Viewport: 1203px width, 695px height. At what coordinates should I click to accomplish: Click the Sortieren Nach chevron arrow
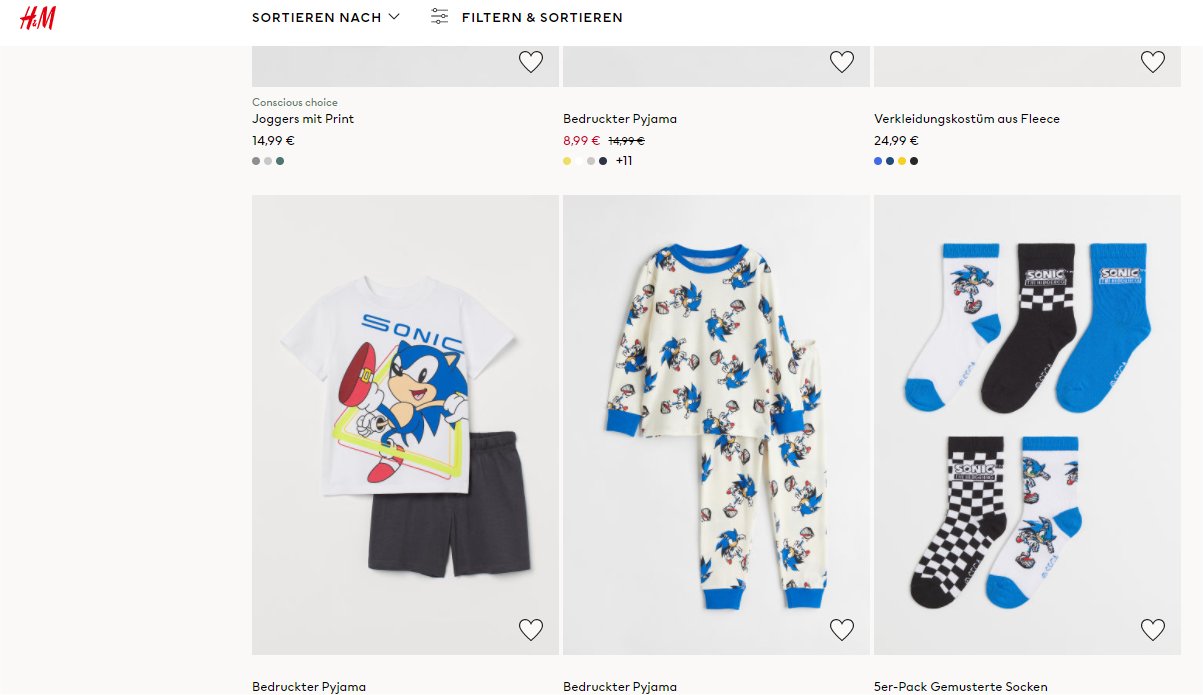coord(394,17)
